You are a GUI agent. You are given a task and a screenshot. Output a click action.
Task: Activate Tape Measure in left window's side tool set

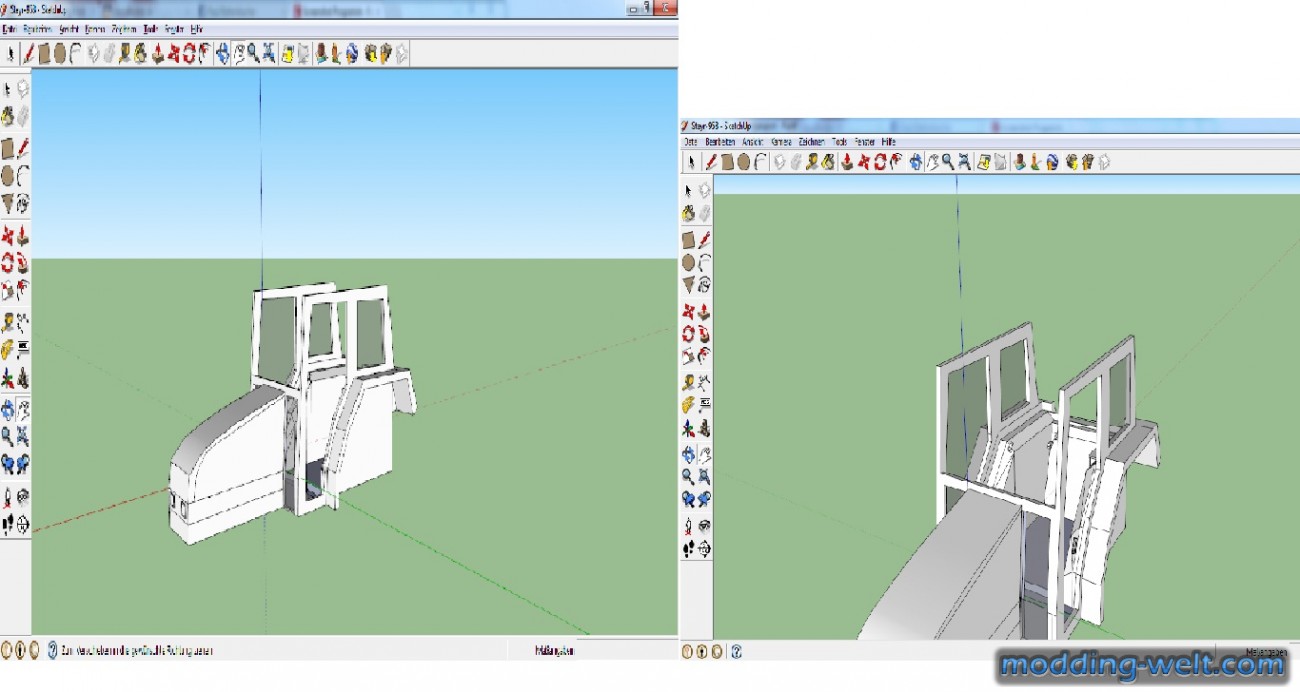pos(8,321)
